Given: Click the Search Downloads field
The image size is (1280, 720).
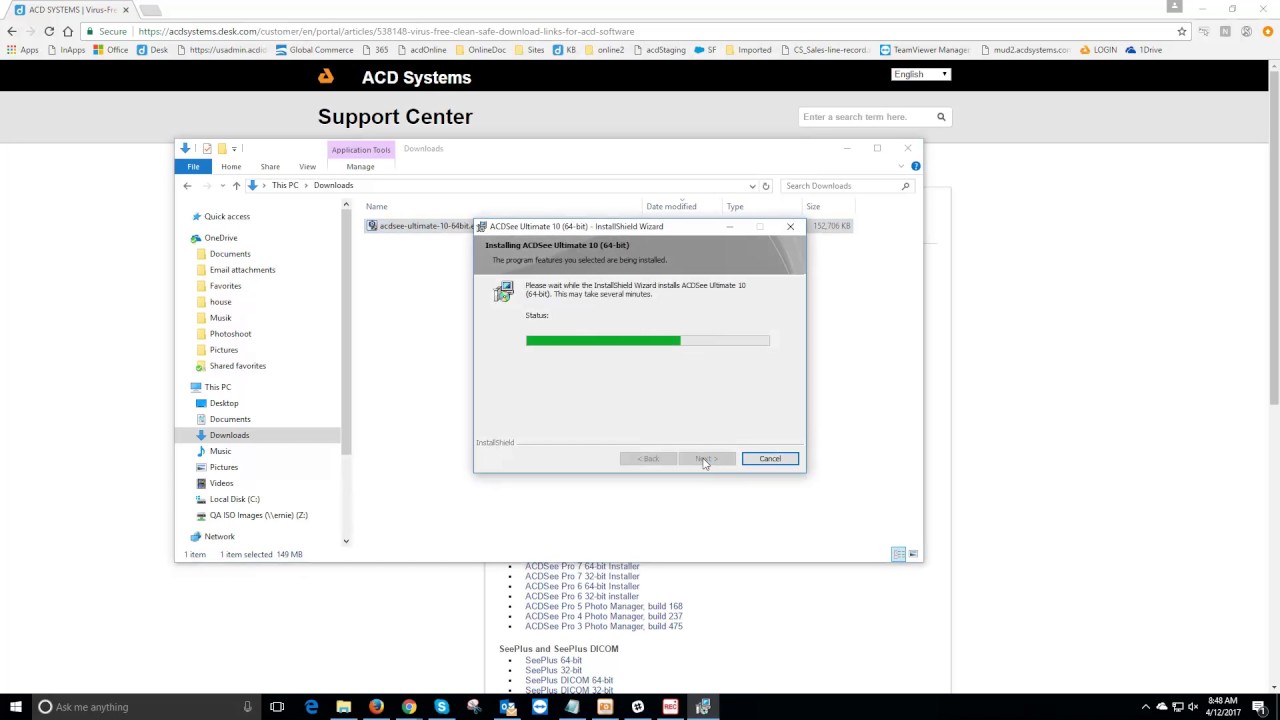Looking at the screenshot, I should pyautogui.click(x=846, y=185).
